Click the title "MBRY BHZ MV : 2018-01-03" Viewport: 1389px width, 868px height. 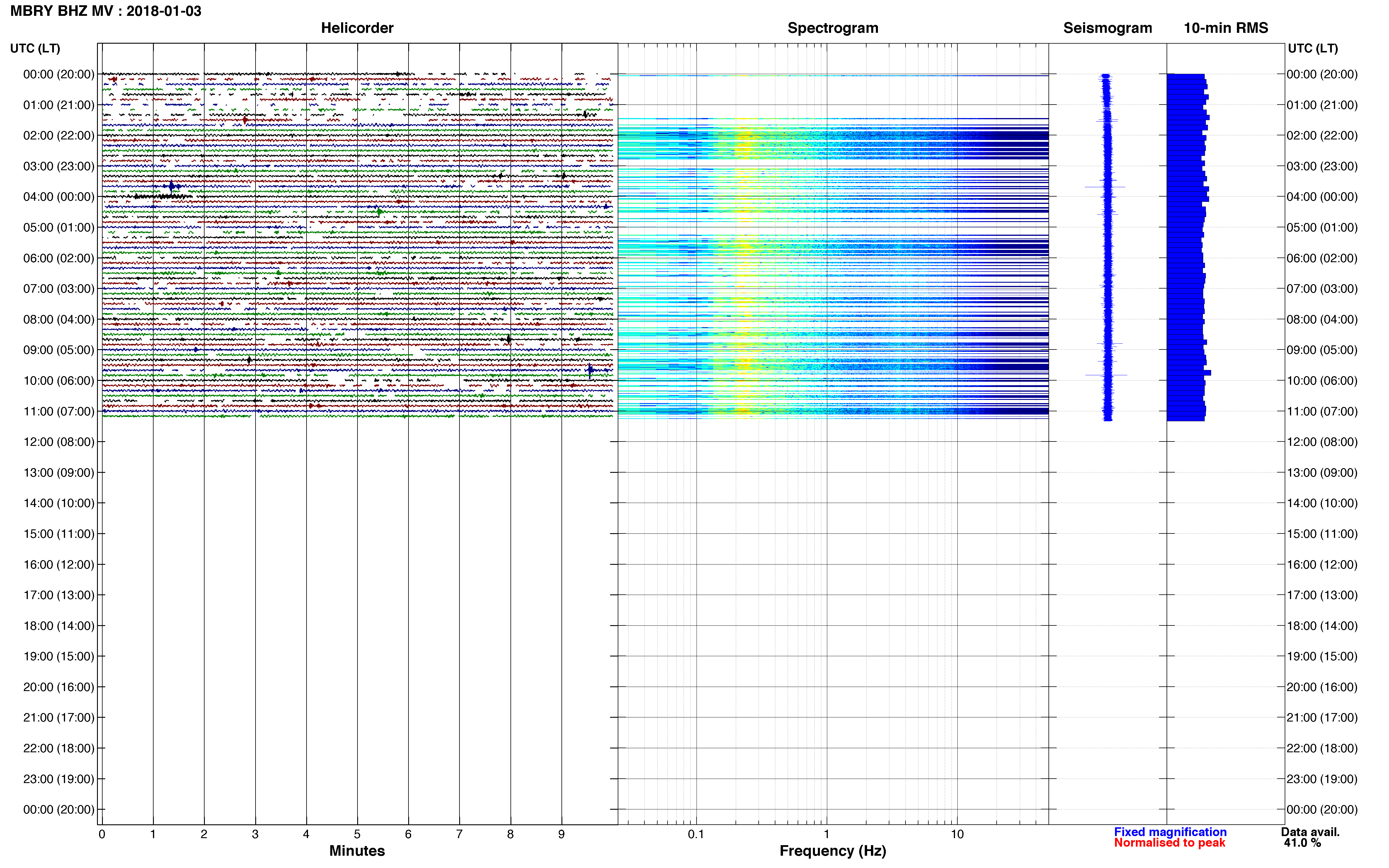106,11
